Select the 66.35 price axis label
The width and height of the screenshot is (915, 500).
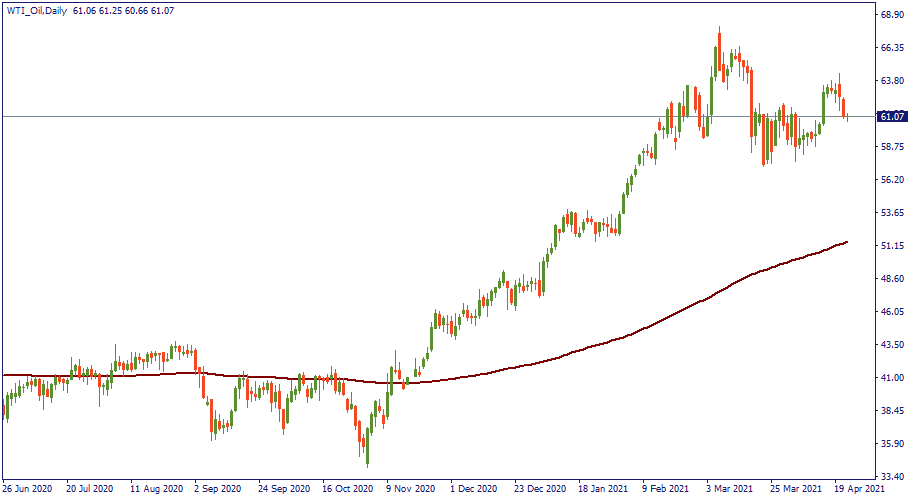click(892, 48)
